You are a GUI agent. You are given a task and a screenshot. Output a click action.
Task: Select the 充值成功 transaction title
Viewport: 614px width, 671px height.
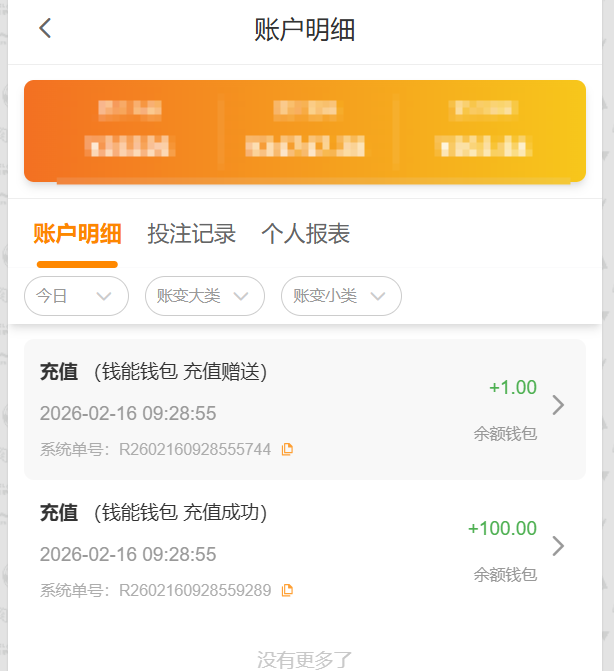click(x=153, y=513)
